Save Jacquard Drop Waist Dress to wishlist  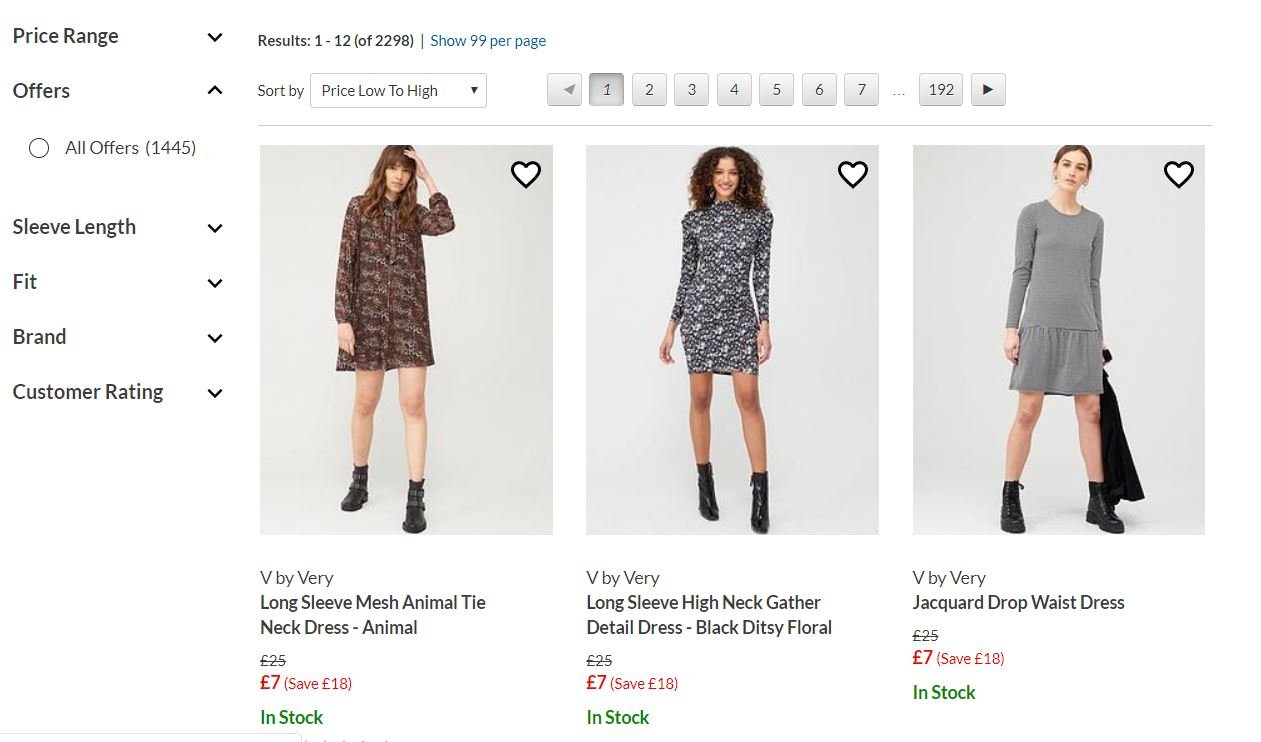(x=1178, y=175)
